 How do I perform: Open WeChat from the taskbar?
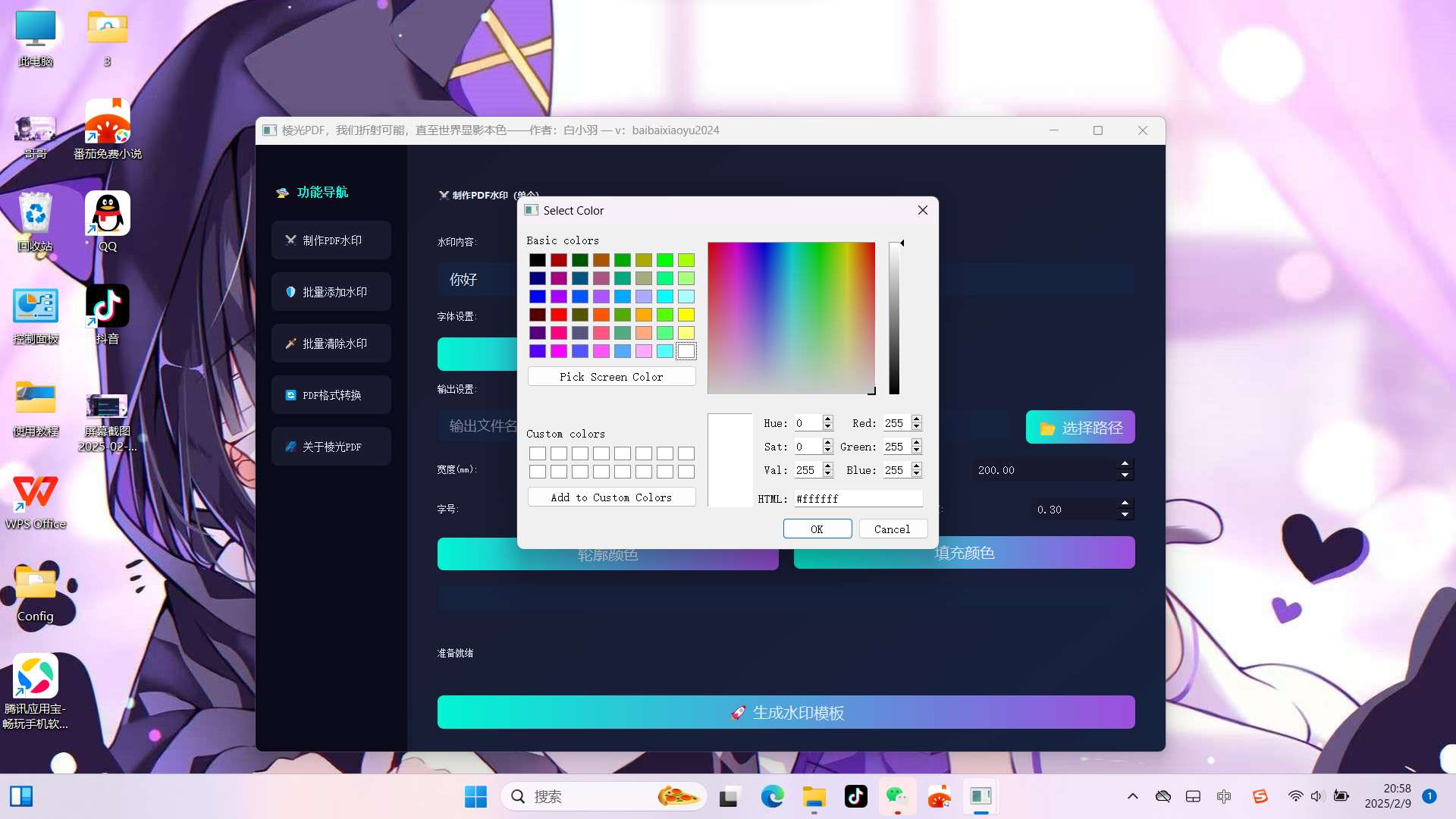[897, 796]
